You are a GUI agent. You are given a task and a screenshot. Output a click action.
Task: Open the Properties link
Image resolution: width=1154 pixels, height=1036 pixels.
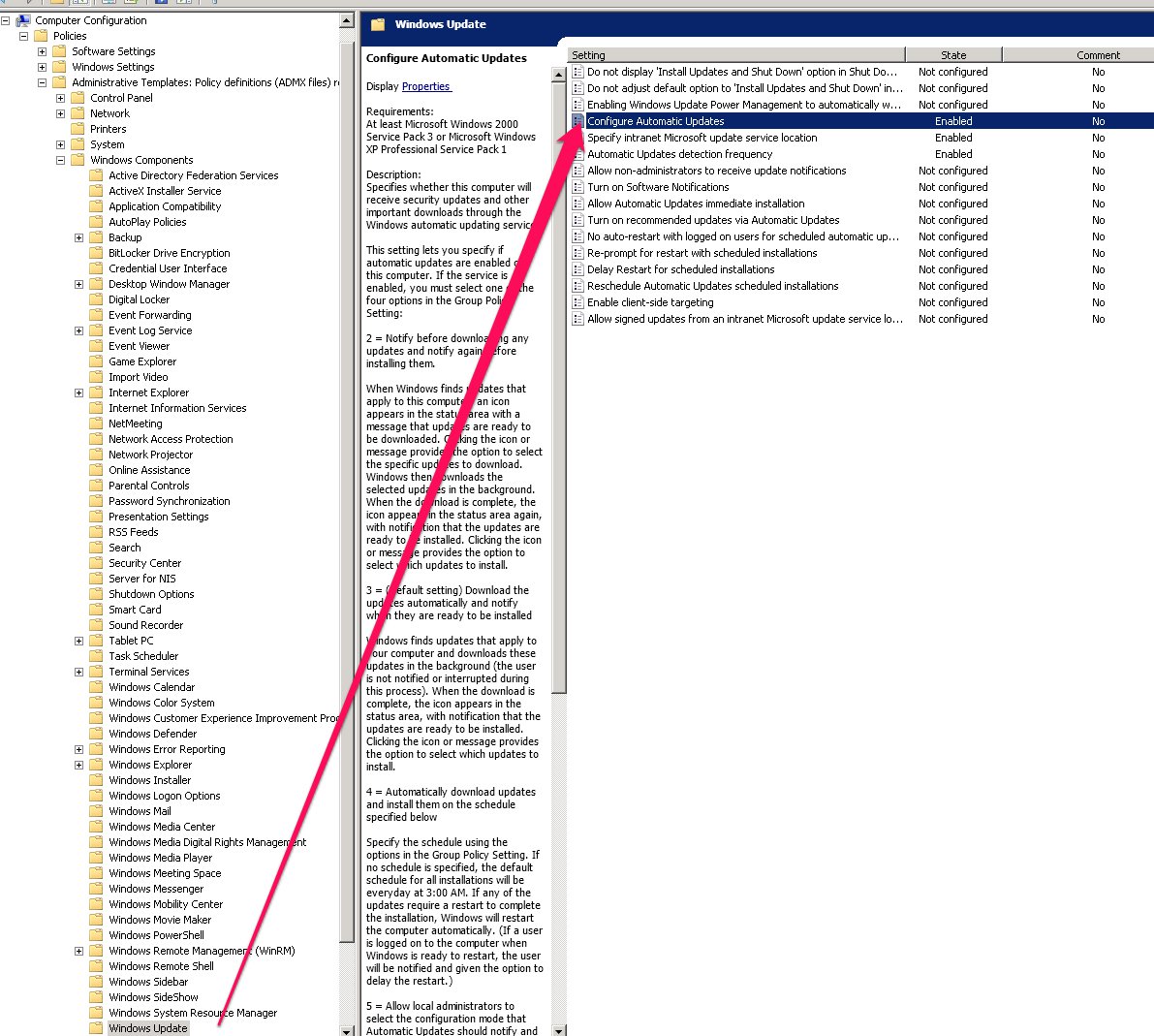point(426,87)
